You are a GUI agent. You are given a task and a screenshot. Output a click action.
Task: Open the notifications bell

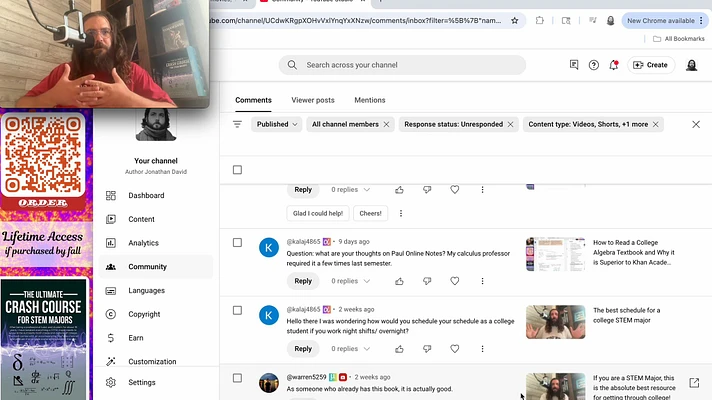613,65
